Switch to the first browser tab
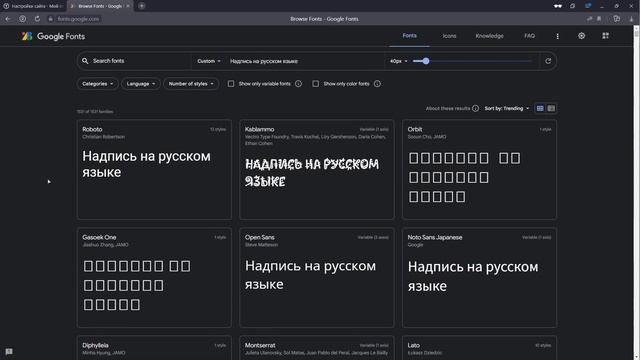The width and height of the screenshot is (640, 360). 33,6
